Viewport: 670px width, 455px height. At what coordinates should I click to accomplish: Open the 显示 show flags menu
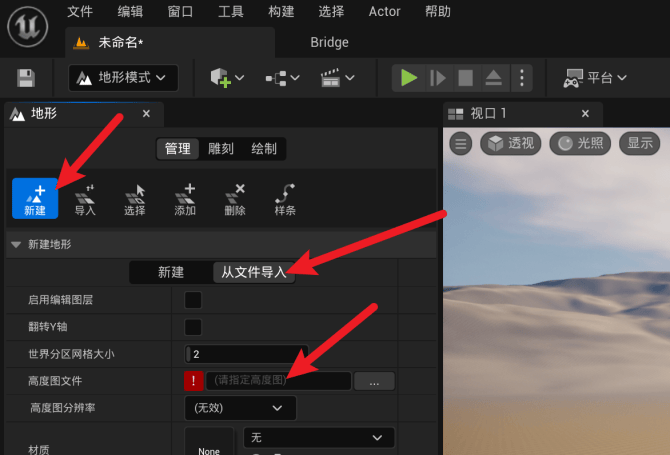(x=640, y=144)
